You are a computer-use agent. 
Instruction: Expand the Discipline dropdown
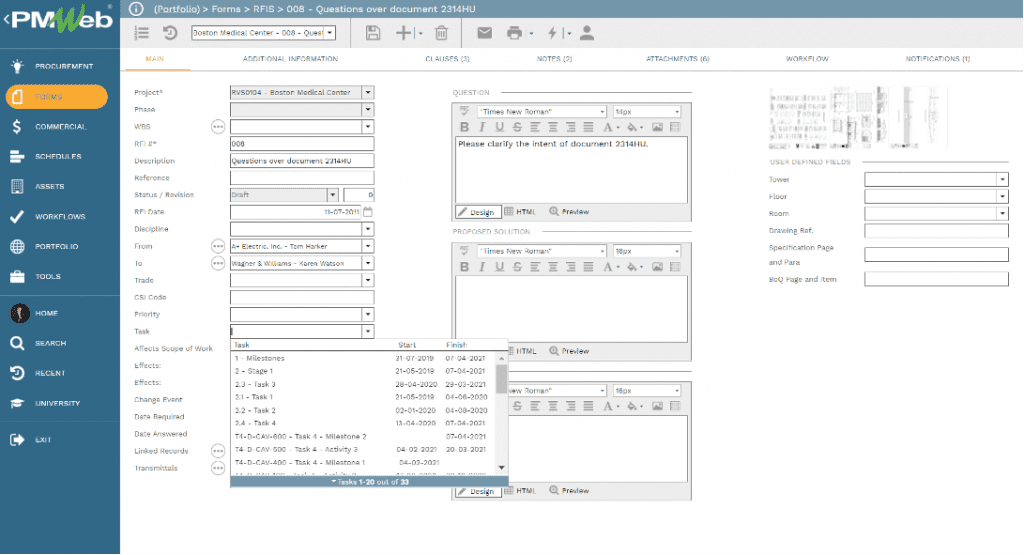tap(368, 229)
